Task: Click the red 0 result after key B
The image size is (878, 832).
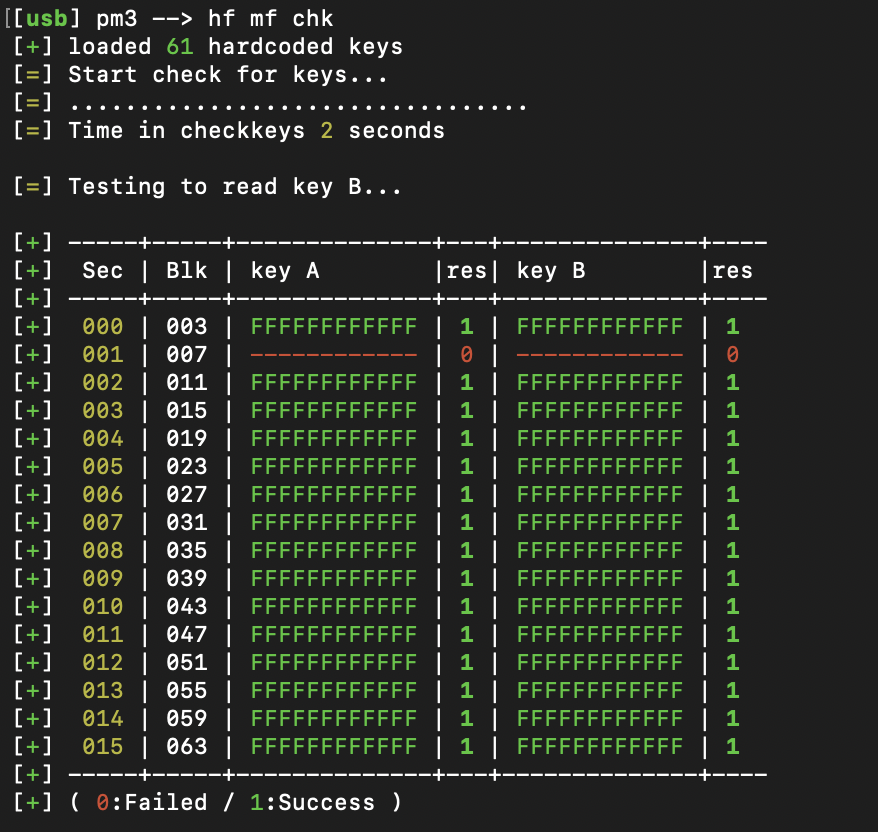Action: [732, 355]
